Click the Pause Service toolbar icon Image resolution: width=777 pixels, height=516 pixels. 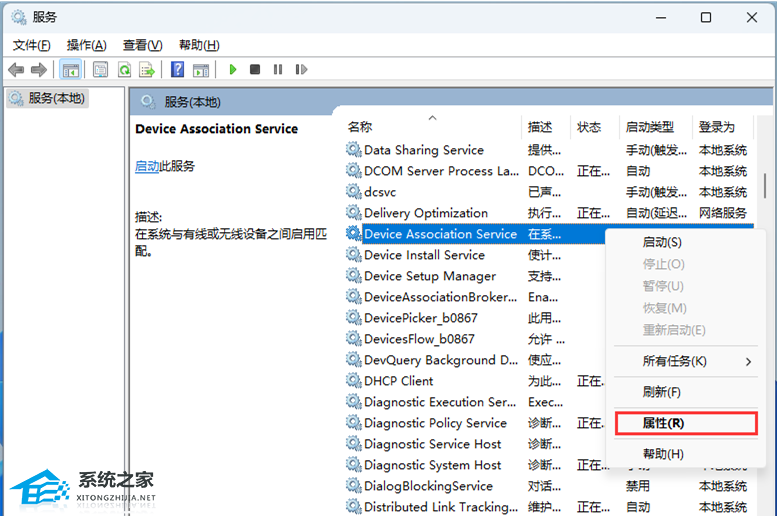[x=277, y=69]
